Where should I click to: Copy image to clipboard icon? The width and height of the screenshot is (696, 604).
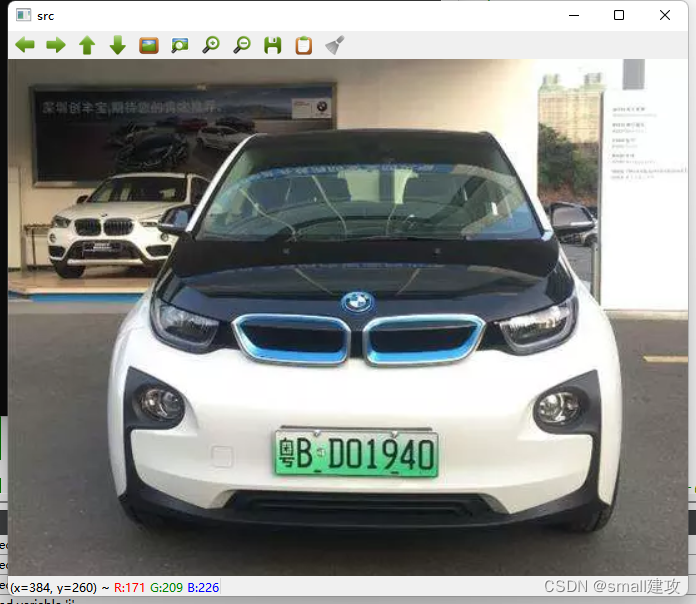tap(304, 45)
